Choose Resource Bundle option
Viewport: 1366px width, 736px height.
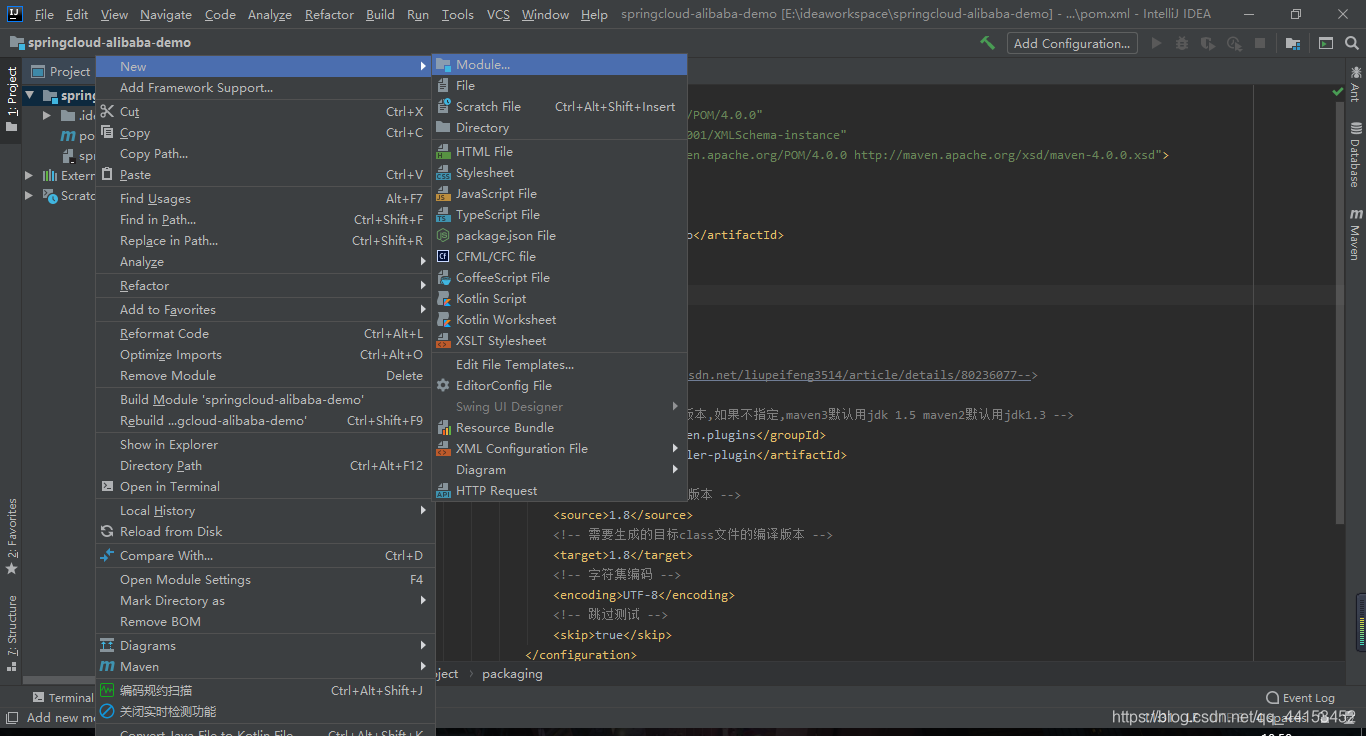[x=559, y=427]
